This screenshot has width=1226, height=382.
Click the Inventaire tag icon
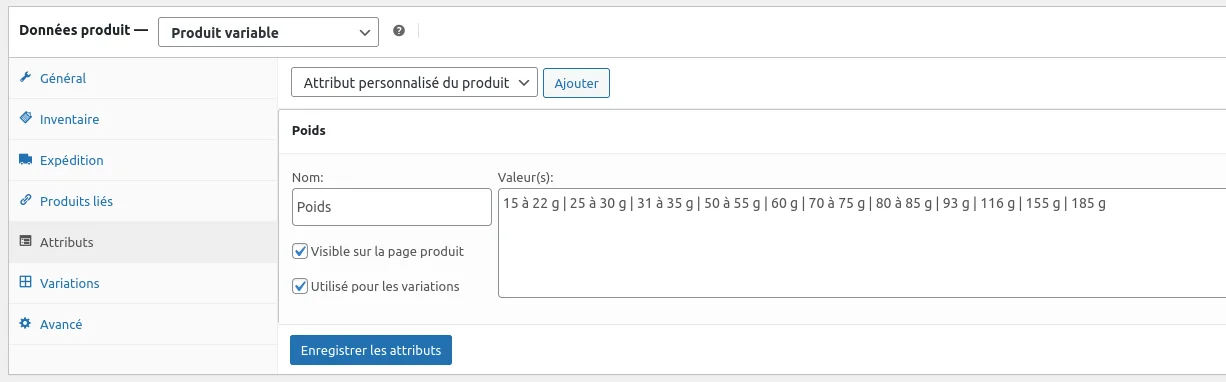tap(26, 119)
